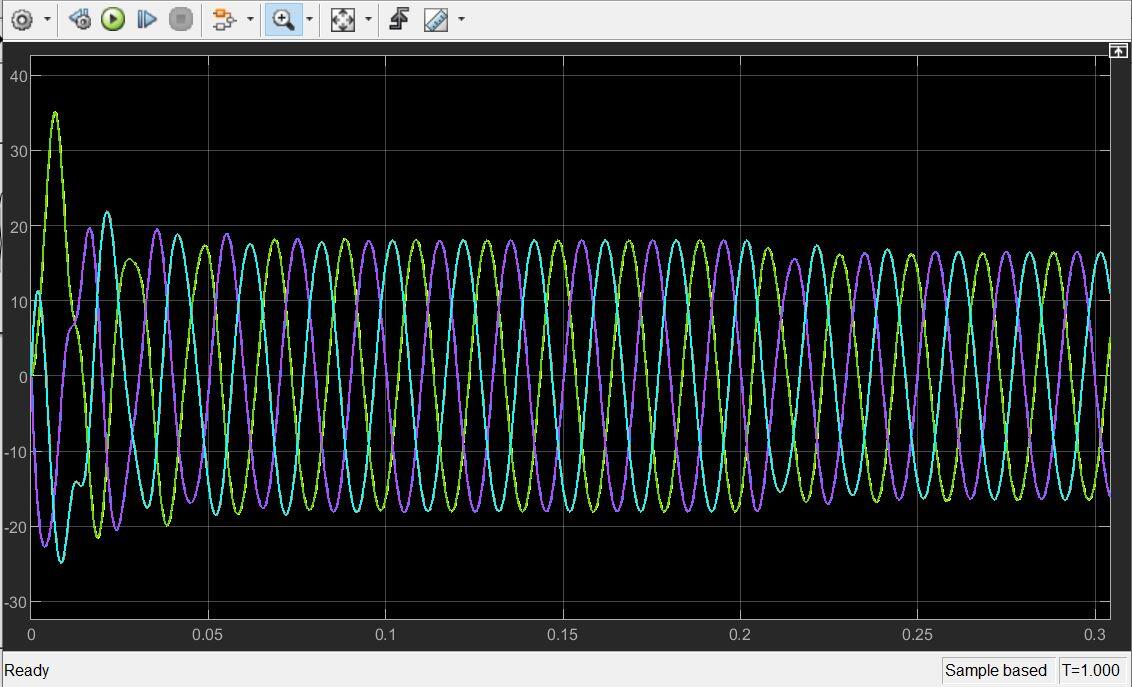The image size is (1132, 687).
Task: Click Scale Axes Limits icon
Action: (342, 19)
